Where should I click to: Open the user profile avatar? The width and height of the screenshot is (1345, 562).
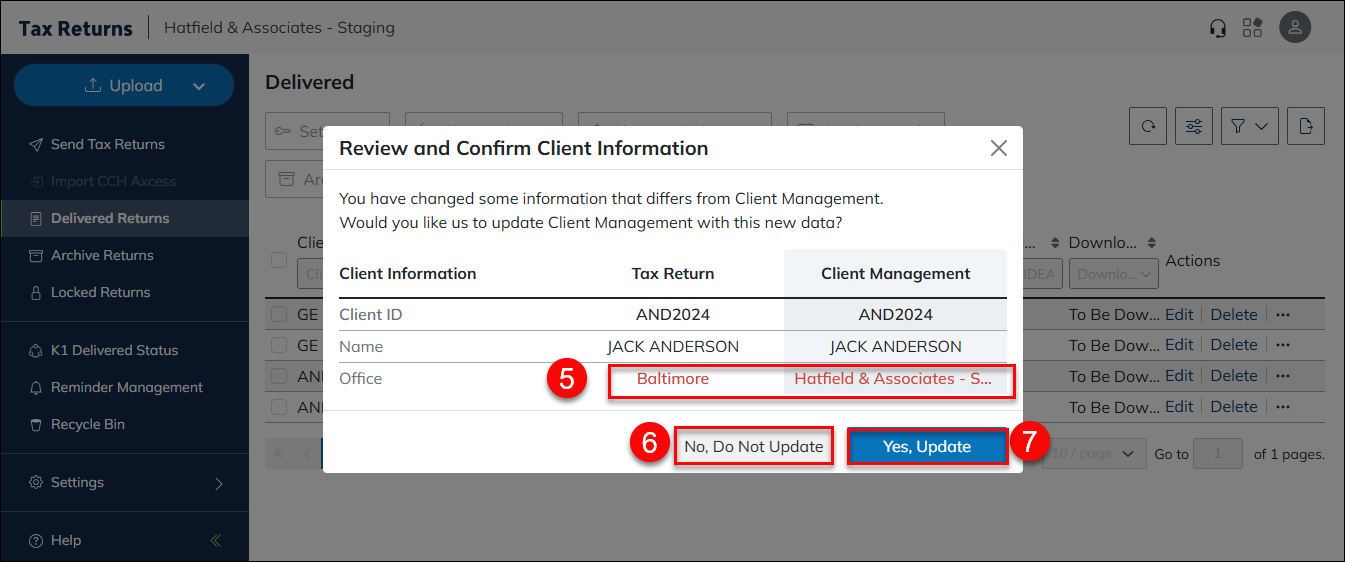click(x=1295, y=27)
